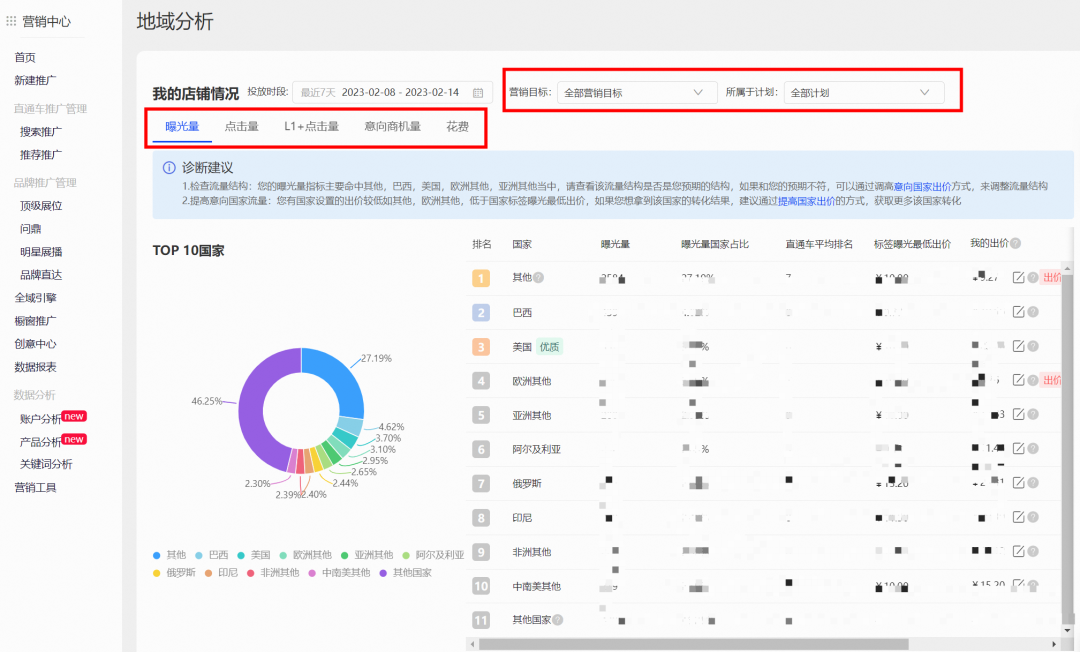Click the date range input field

(392, 92)
